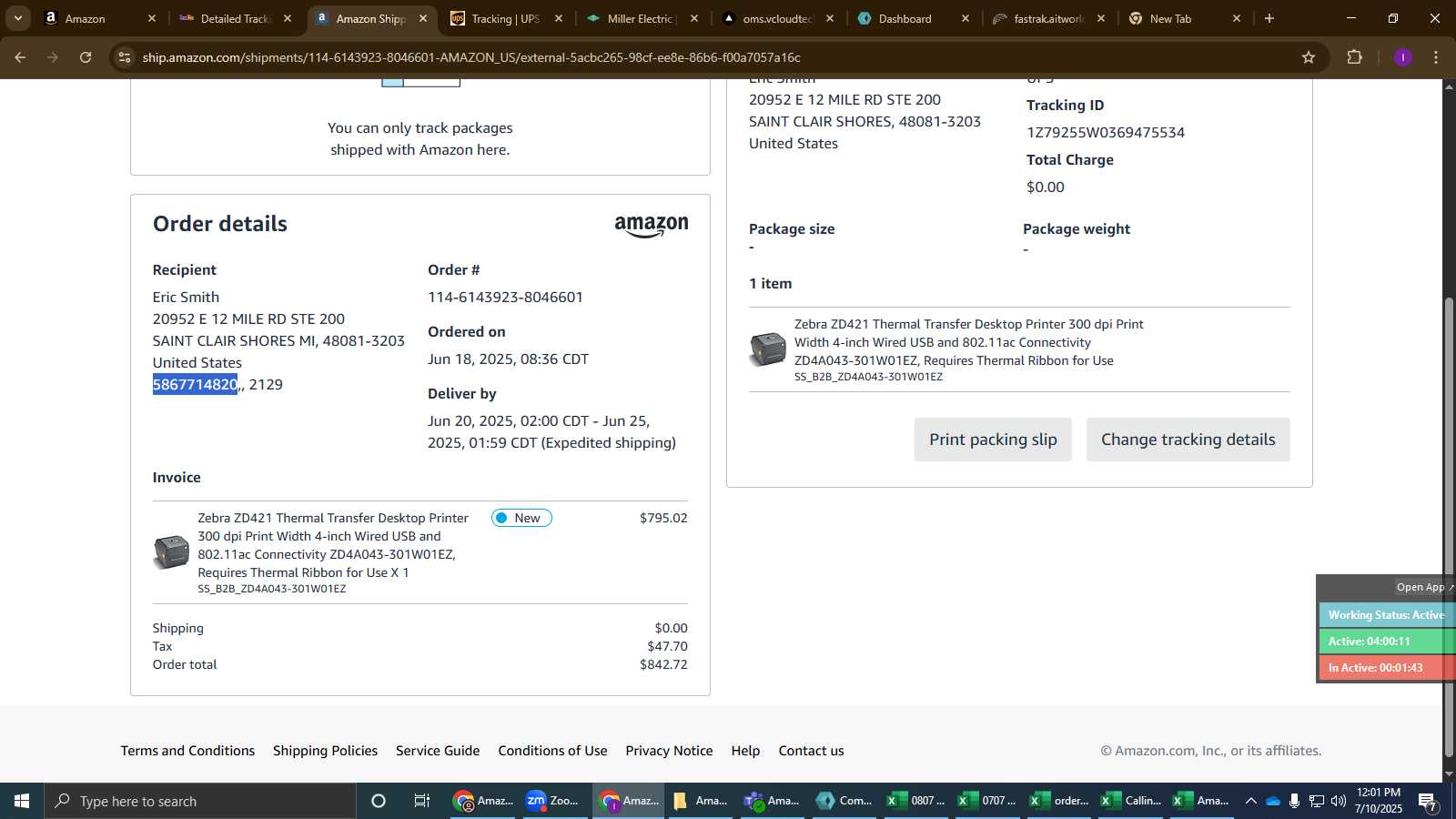Open Privacy Notice link
The image size is (1456, 819).
(669, 751)
